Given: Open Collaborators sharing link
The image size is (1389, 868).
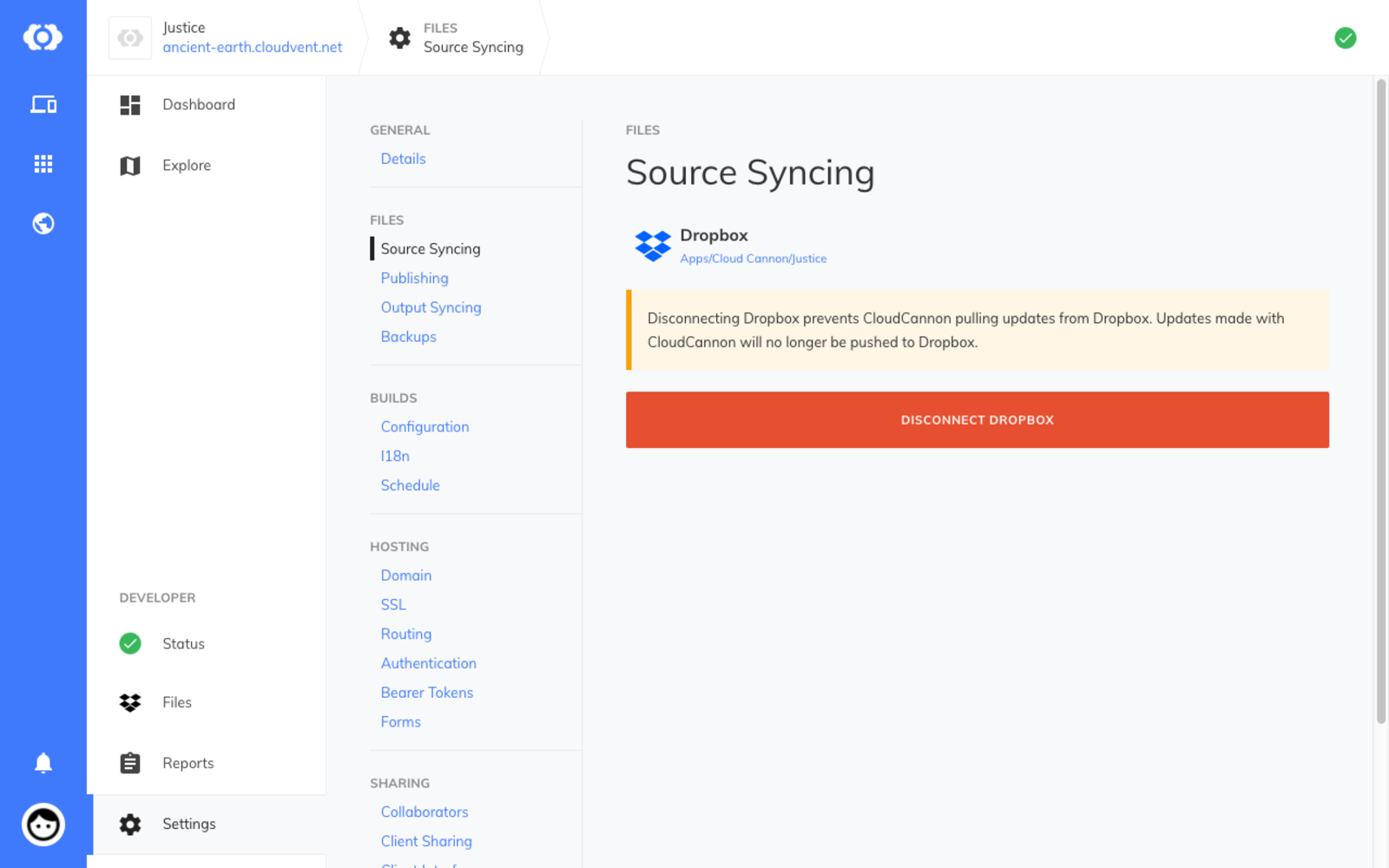Looking at the screenshot, I should pos(425,812).
